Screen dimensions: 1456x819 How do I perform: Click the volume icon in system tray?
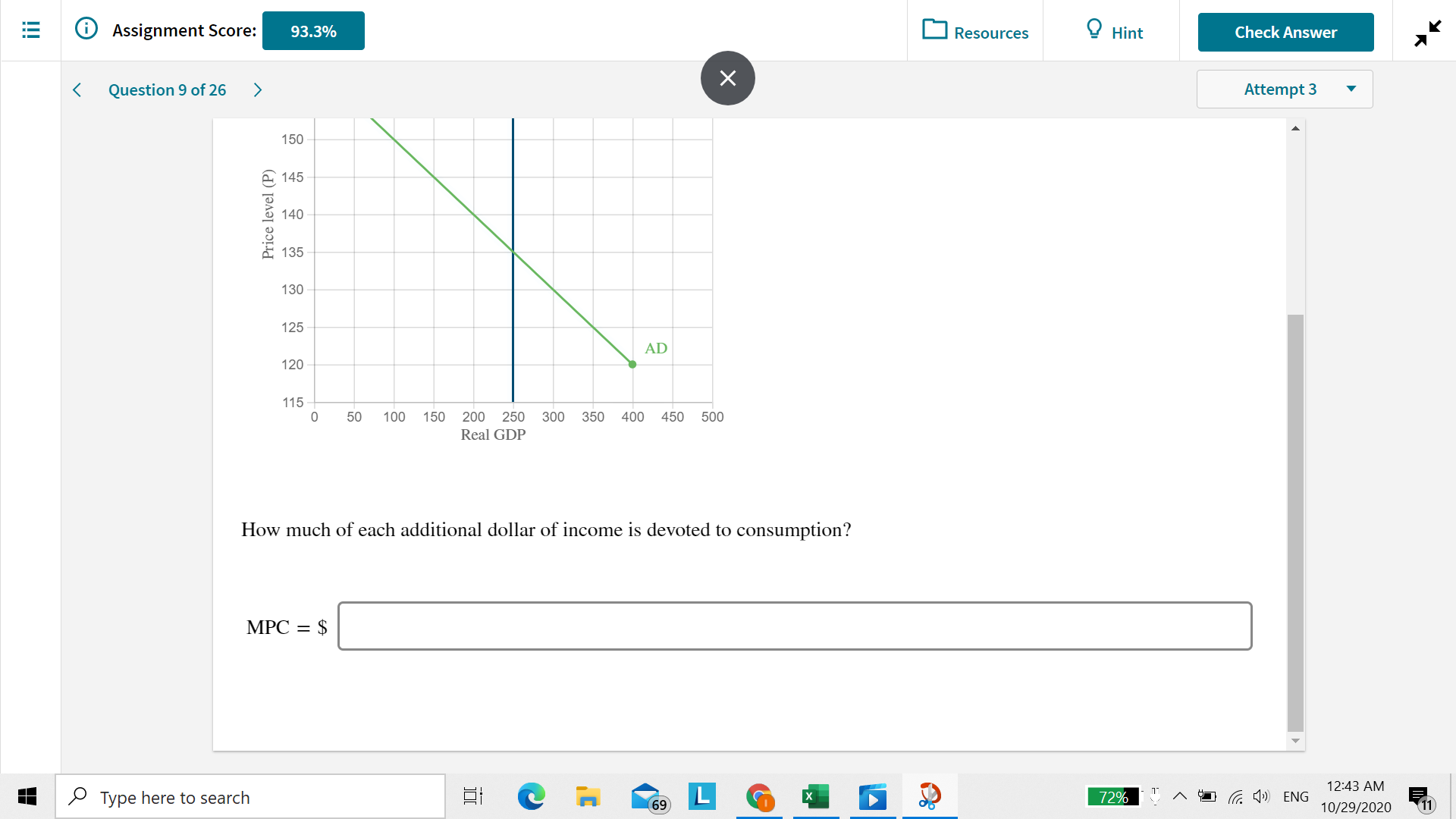(1261, 796)
